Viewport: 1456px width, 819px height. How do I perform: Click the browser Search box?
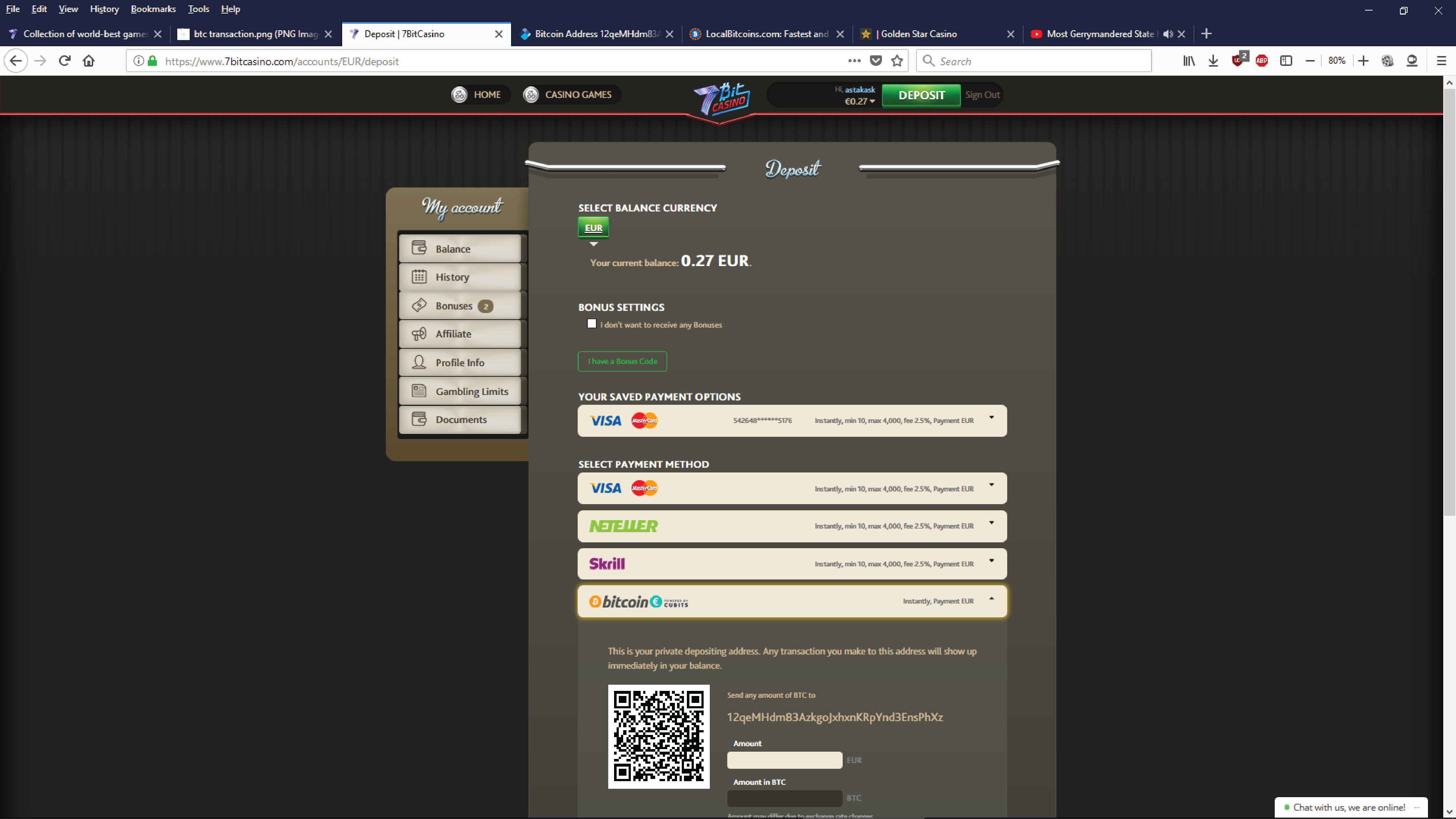click(1033, 61)
